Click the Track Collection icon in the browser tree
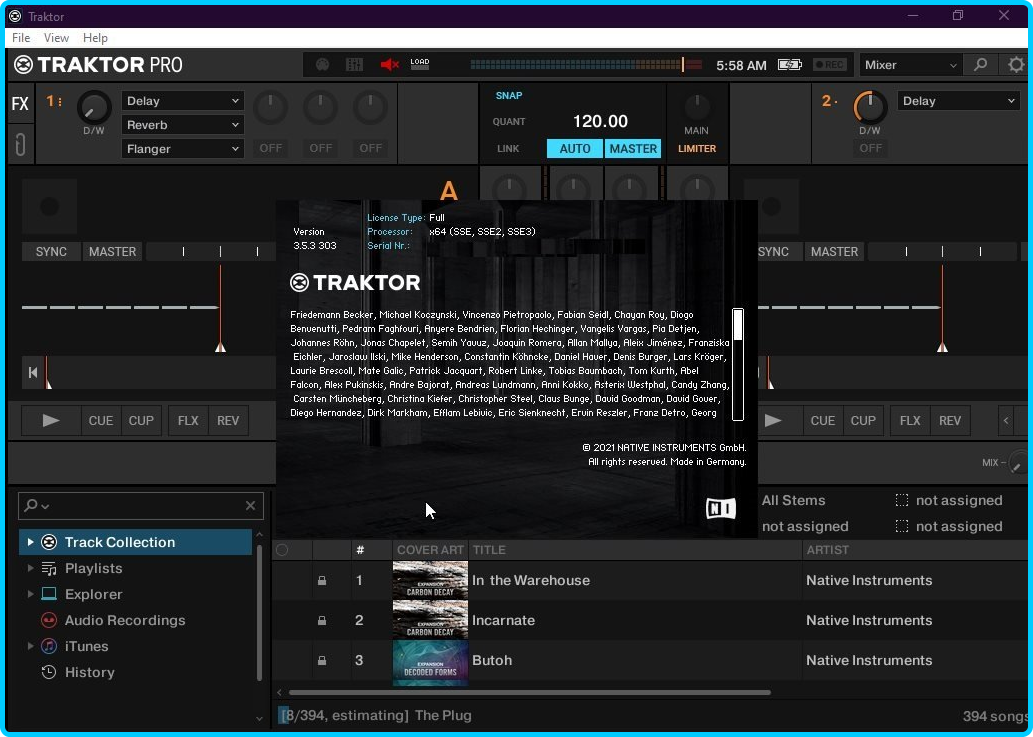The width and height of the screenshot is (1033, 737). (x=49, y=542)
